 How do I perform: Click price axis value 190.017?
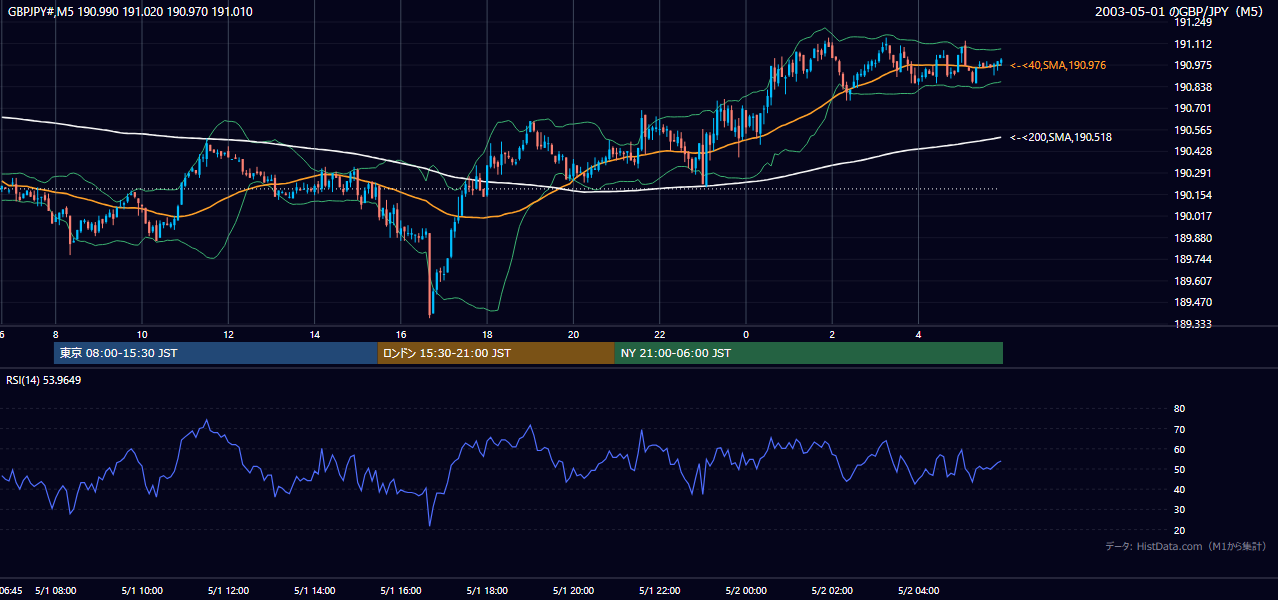1193,216
